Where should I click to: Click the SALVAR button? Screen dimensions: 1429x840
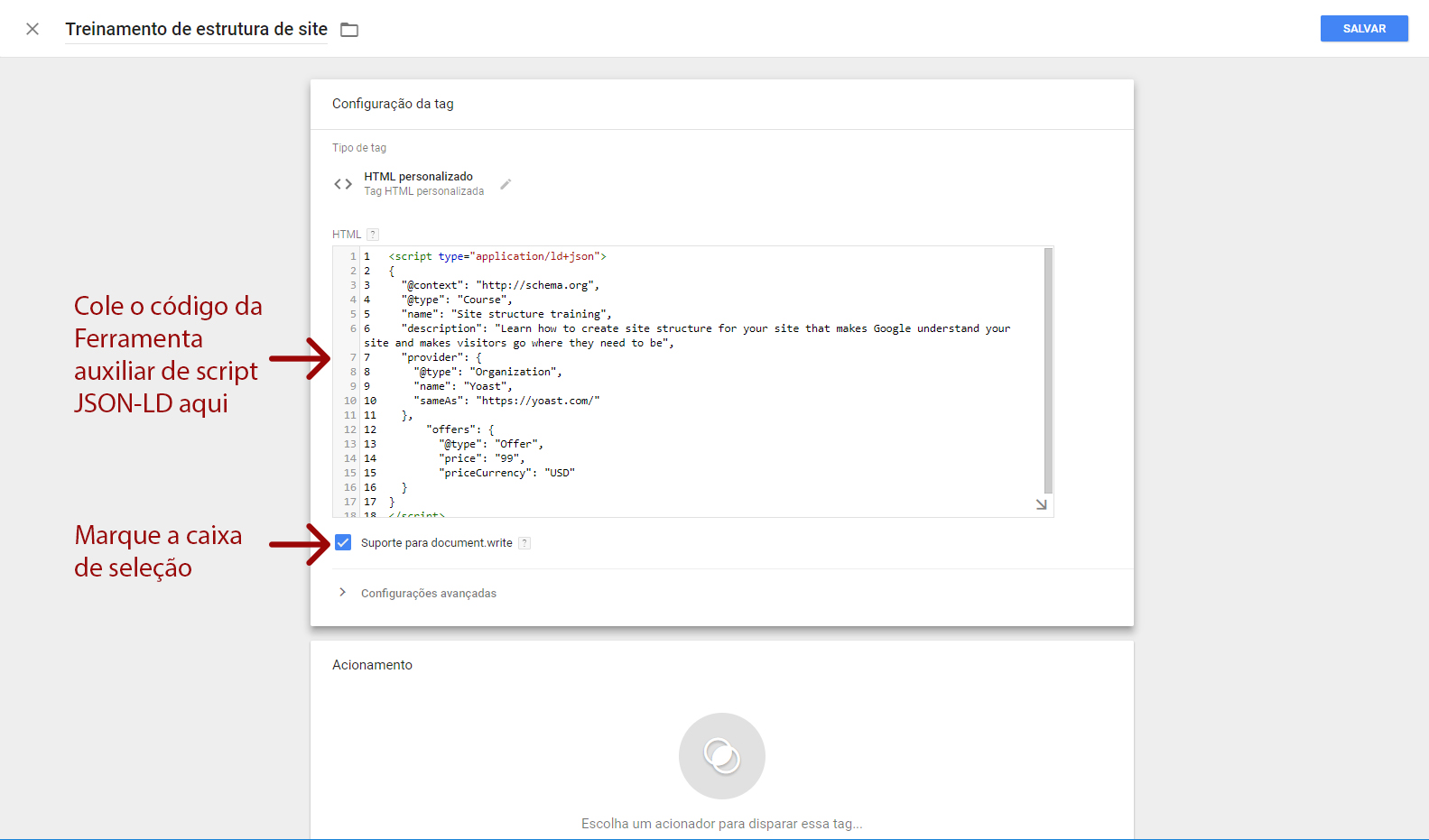pos(1364,29)
